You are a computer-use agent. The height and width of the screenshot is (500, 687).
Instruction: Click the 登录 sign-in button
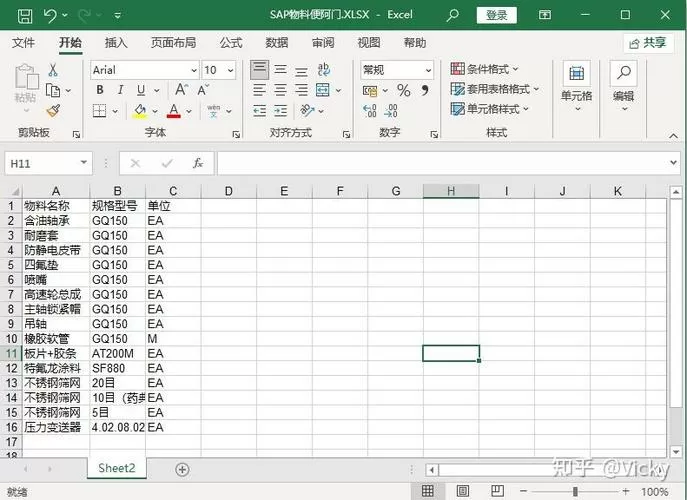[x=496, y=15]
